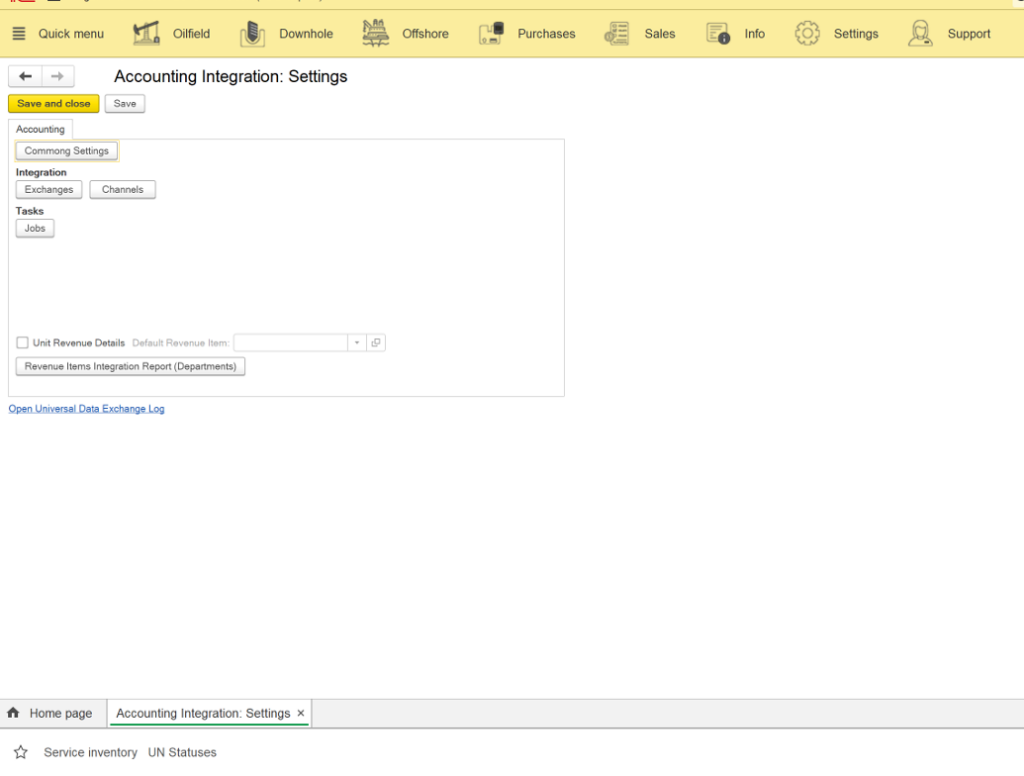This screenshot has width=1024, height=776.
Task: Open the Settings gear icon
Action: pyautogui.click(x=807, y=33)
